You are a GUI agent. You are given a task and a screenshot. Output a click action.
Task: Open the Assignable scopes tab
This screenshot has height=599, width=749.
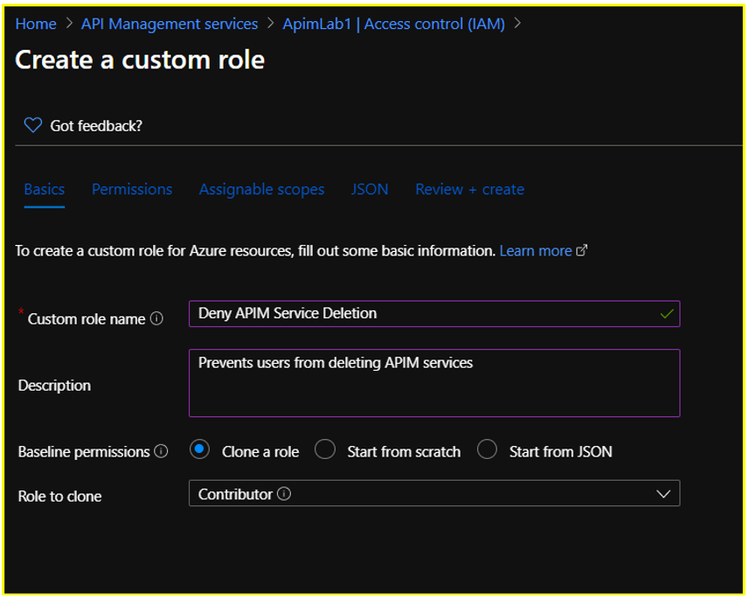tap(261, 189)
